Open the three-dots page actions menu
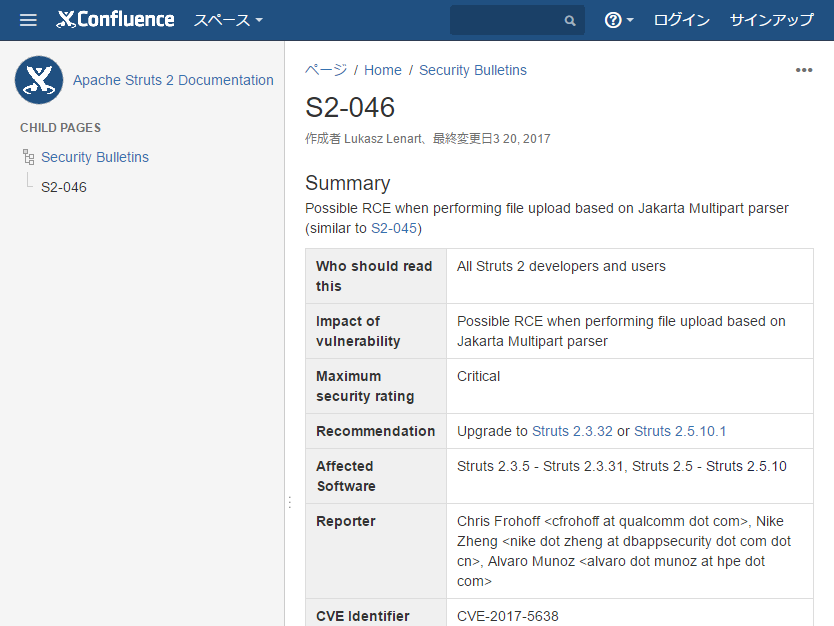 tap(804, 70)
